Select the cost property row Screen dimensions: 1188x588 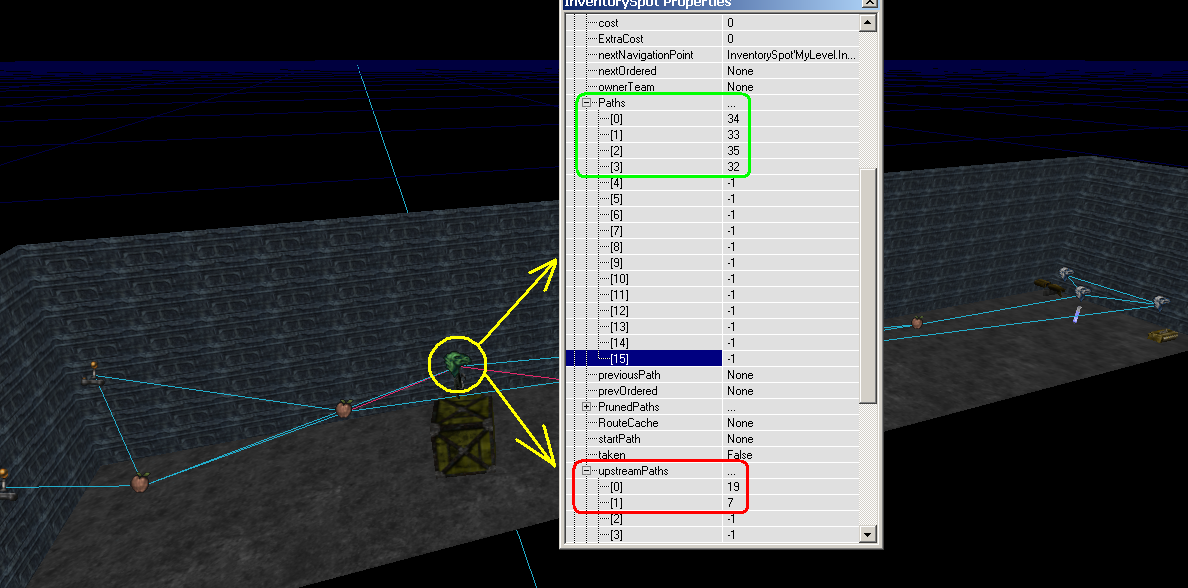[x=712, y=23]
